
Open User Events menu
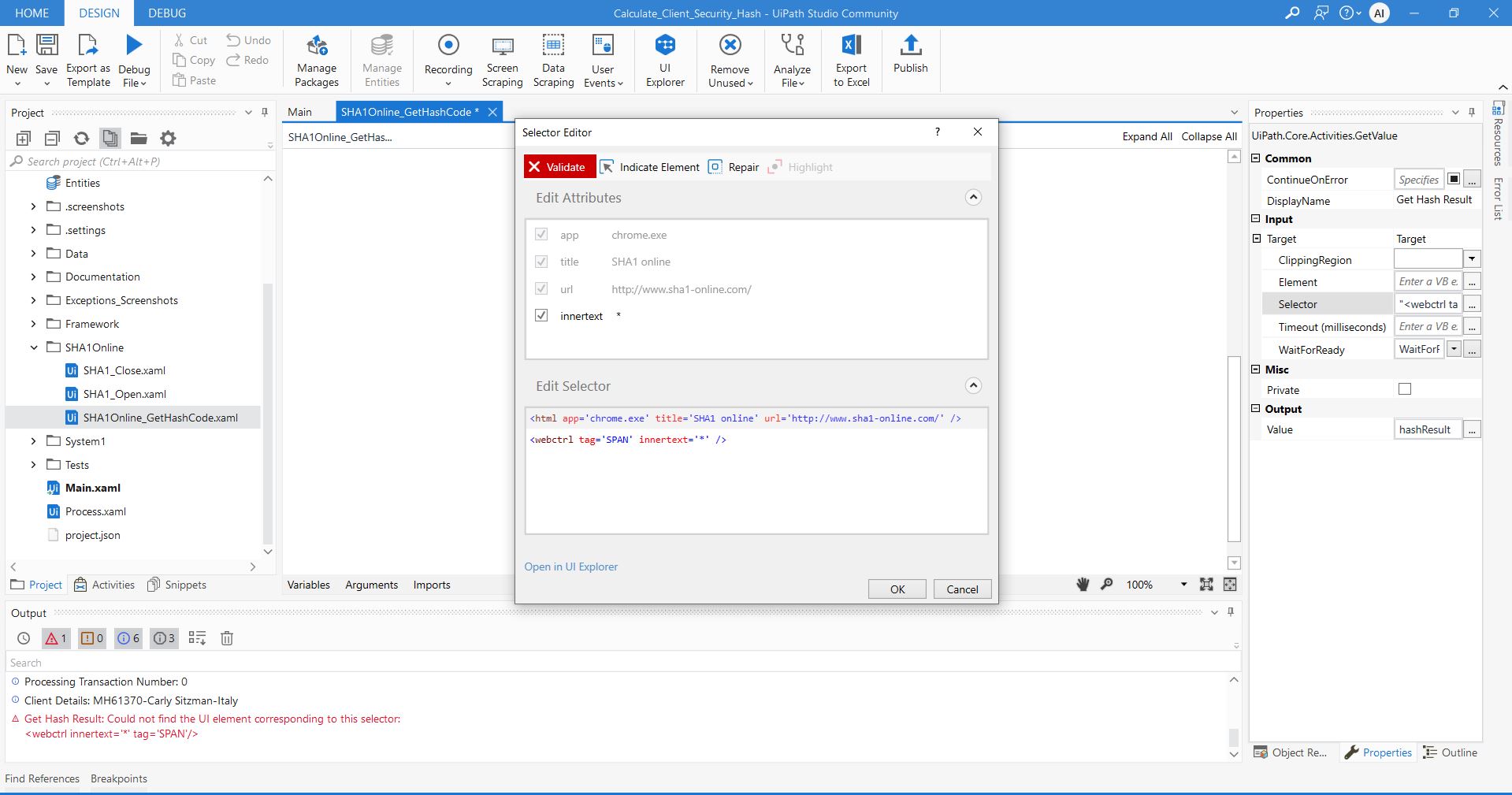[603, 61]
